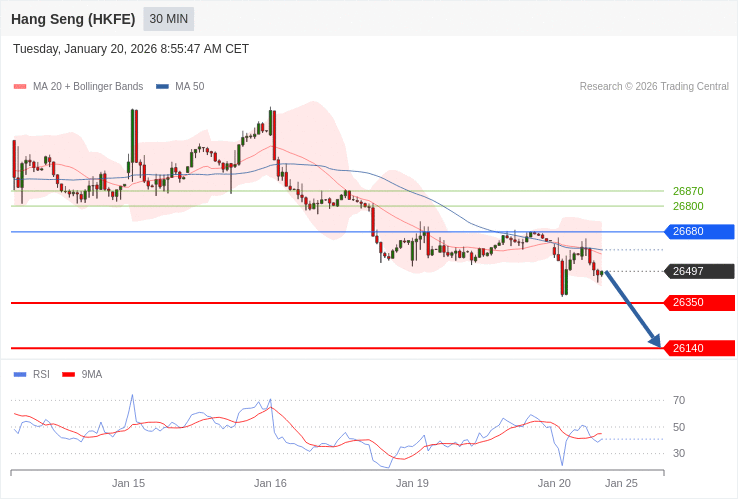
Task: Click the red 26140 target price tag
Action: tap(699, 348)
